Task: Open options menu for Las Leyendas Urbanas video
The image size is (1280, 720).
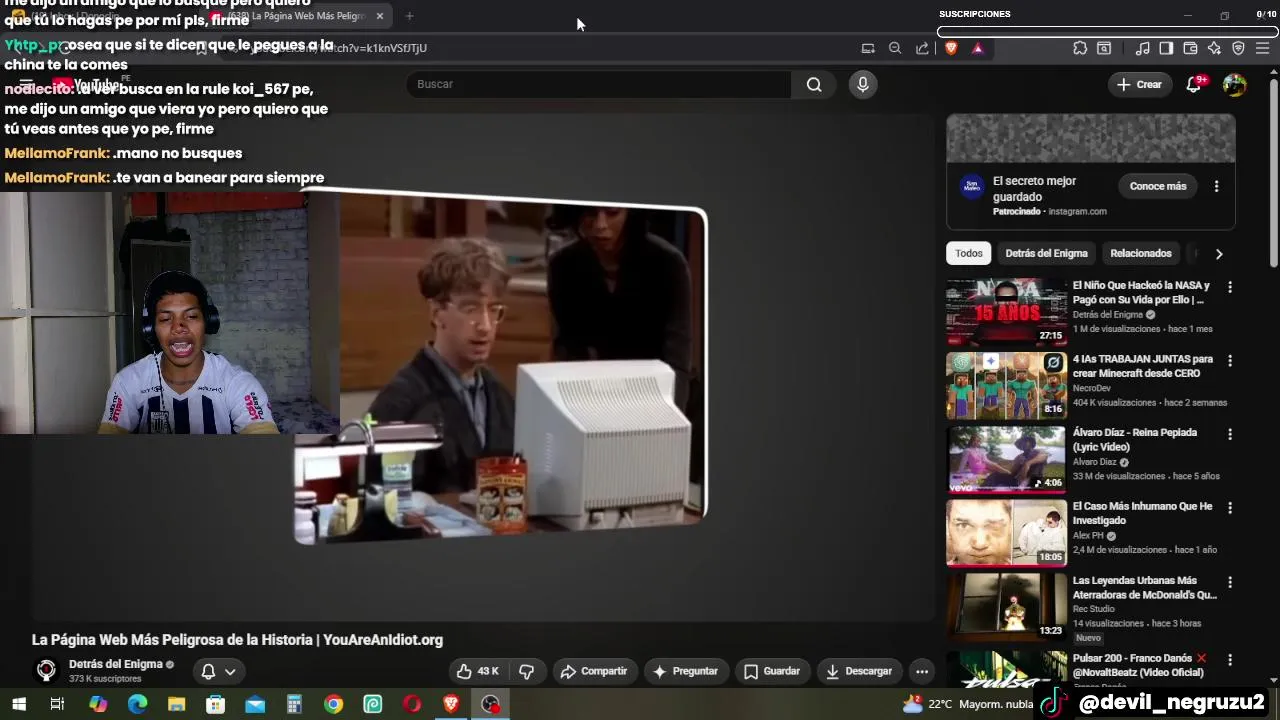Action: tap(1230, 582)
